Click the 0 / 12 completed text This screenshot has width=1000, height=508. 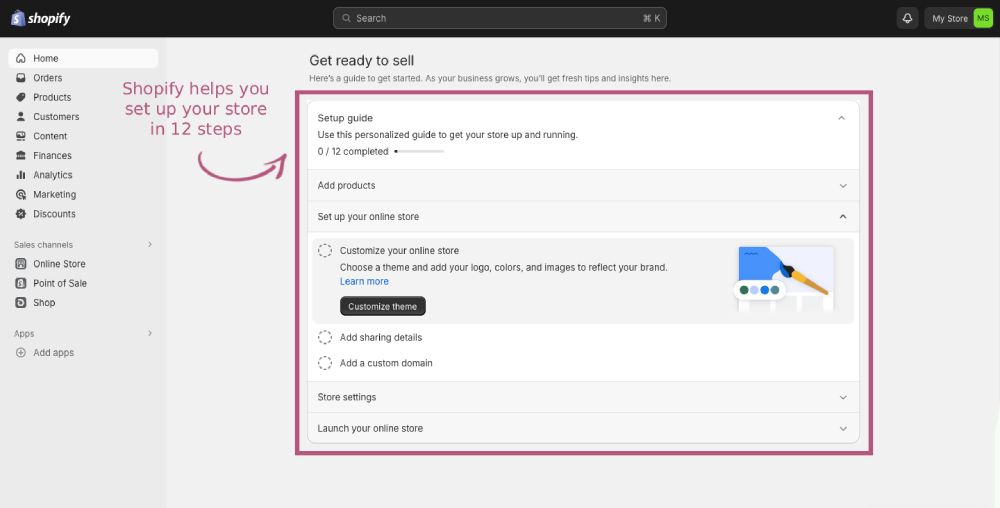click(x=353, y=152)
